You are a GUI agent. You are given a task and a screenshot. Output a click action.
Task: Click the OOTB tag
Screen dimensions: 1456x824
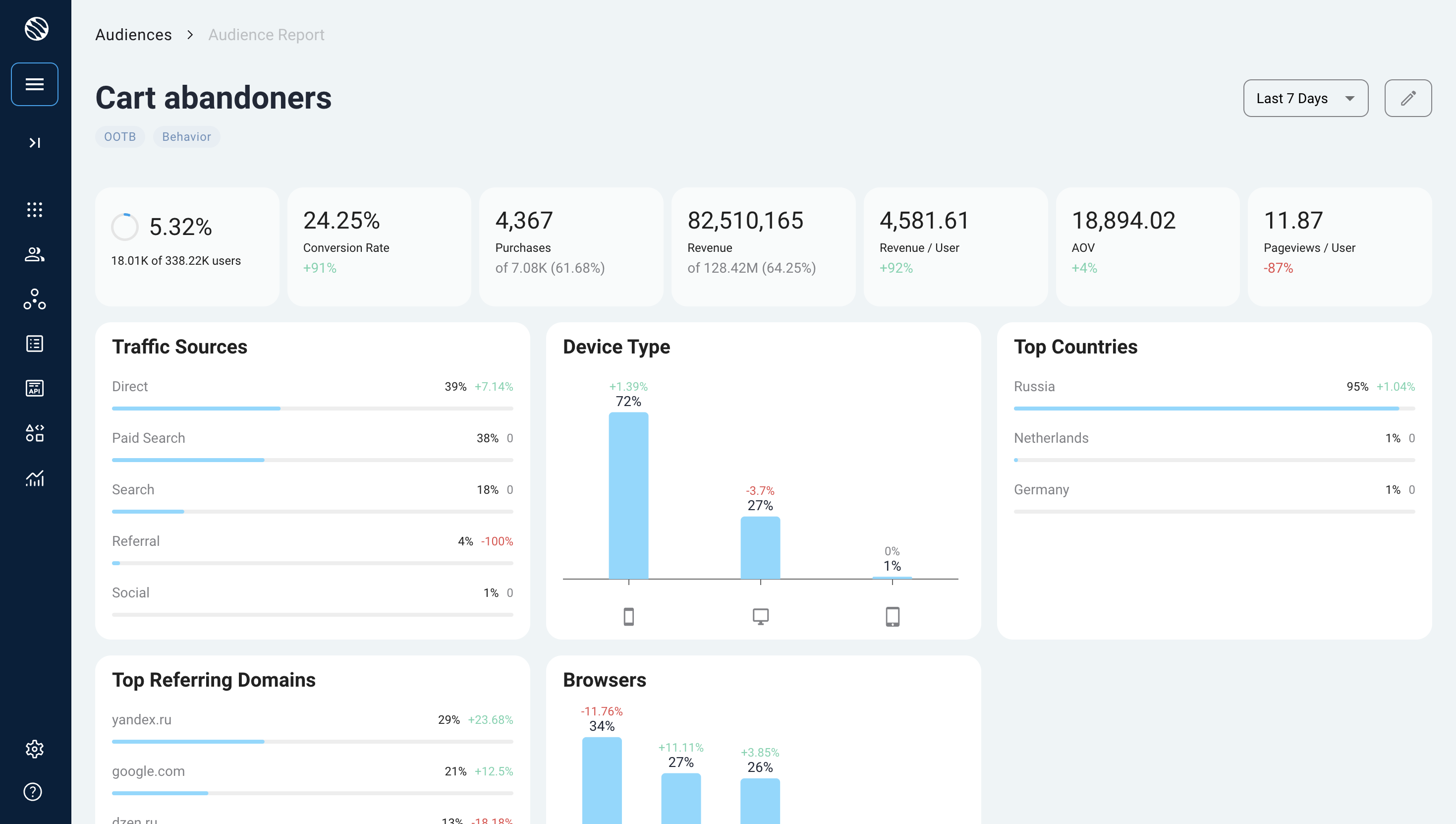pyautogui.click(x=120, y=137)
